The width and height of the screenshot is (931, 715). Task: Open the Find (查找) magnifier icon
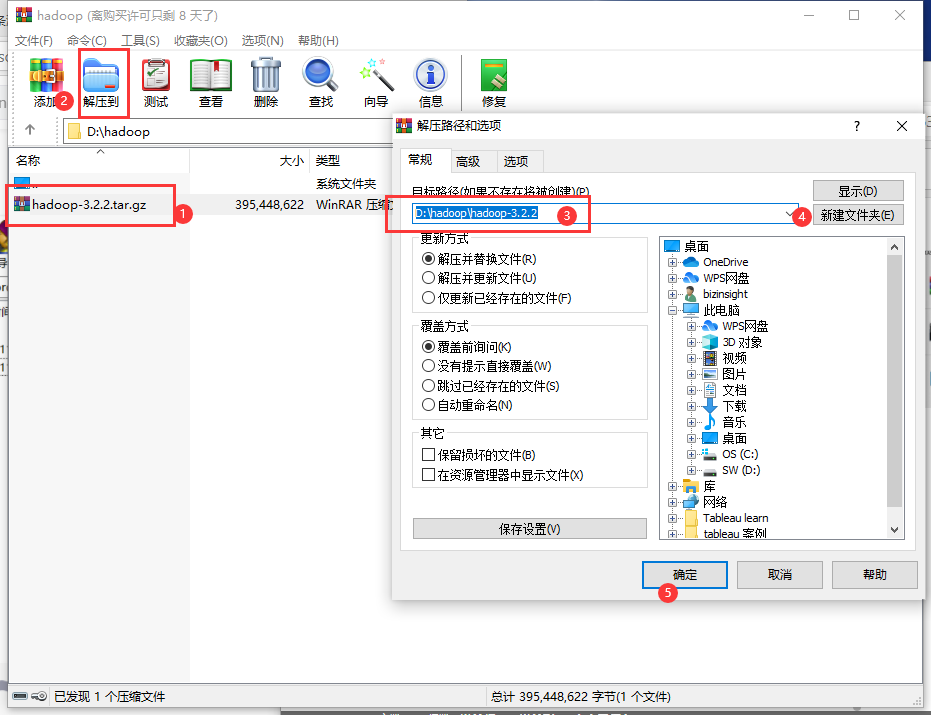pyautogui.click(x=321, y=74)
